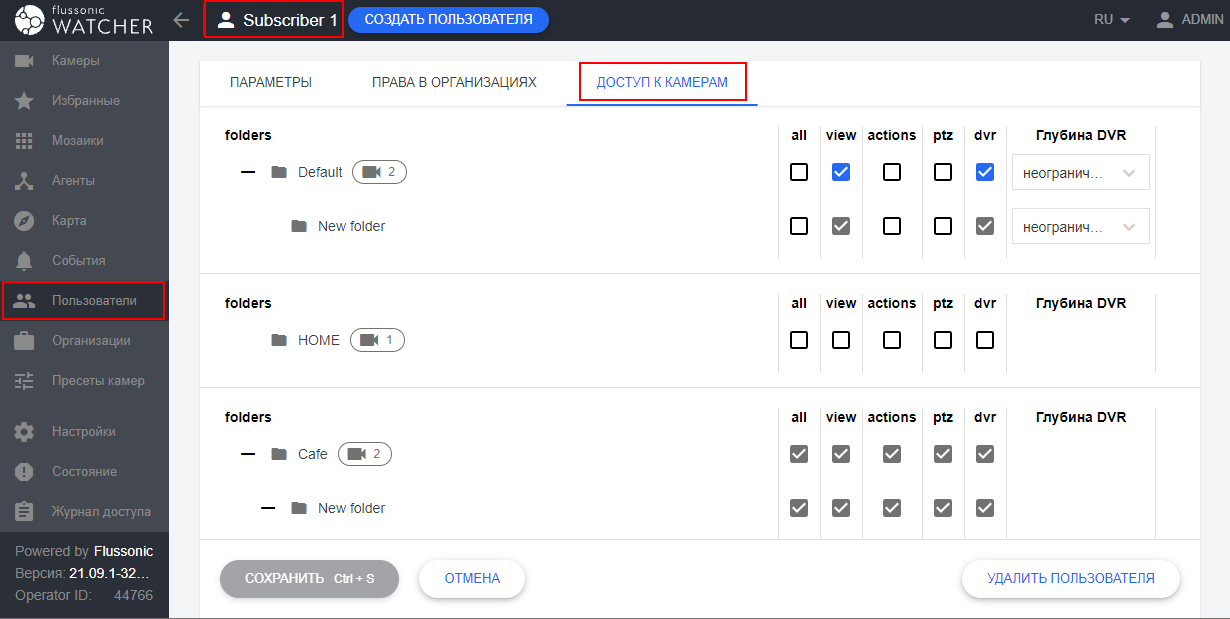Select the HOME folder row

coord(318,340)
